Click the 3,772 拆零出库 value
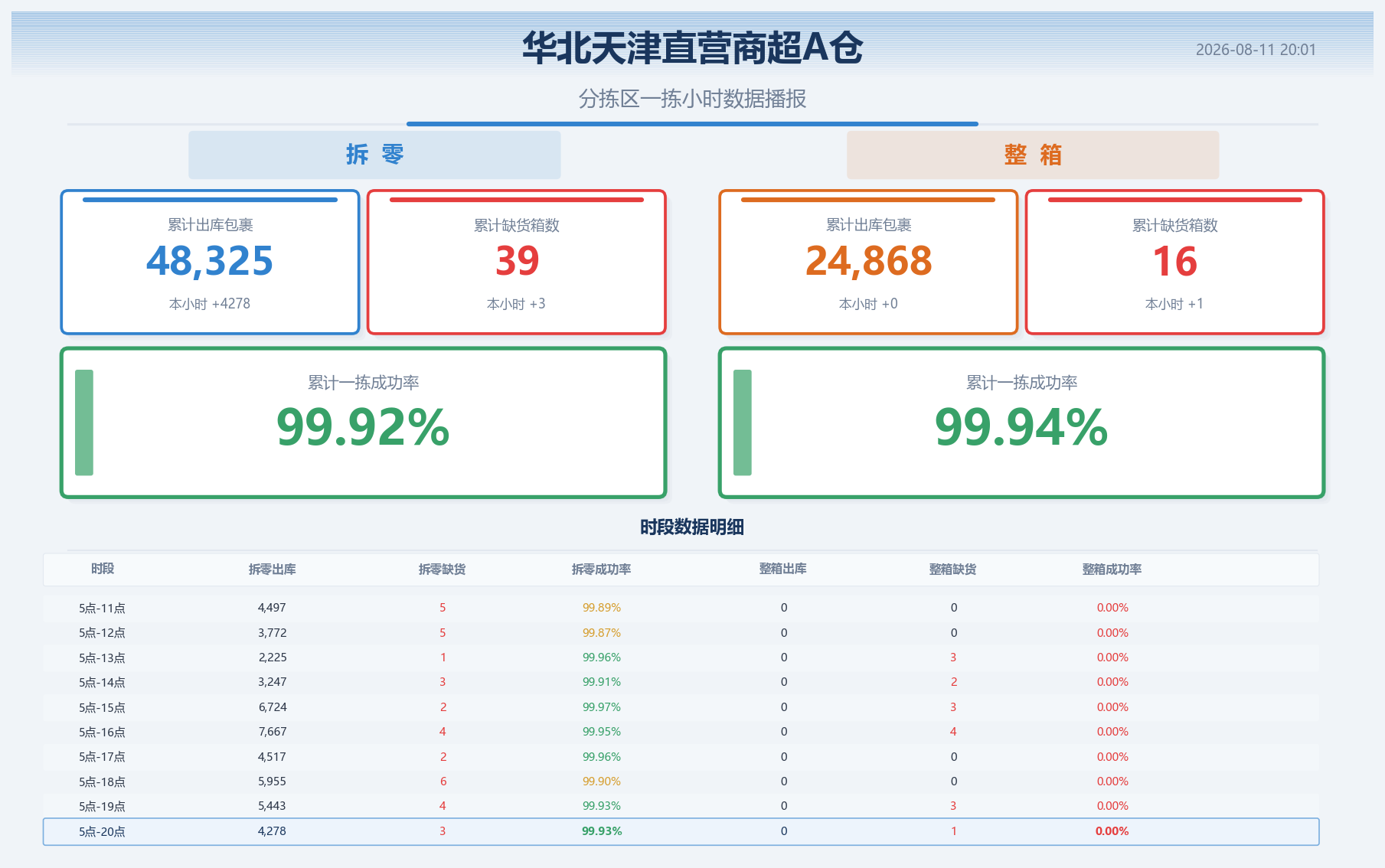The image size is (1385, 868). point(272,633)
